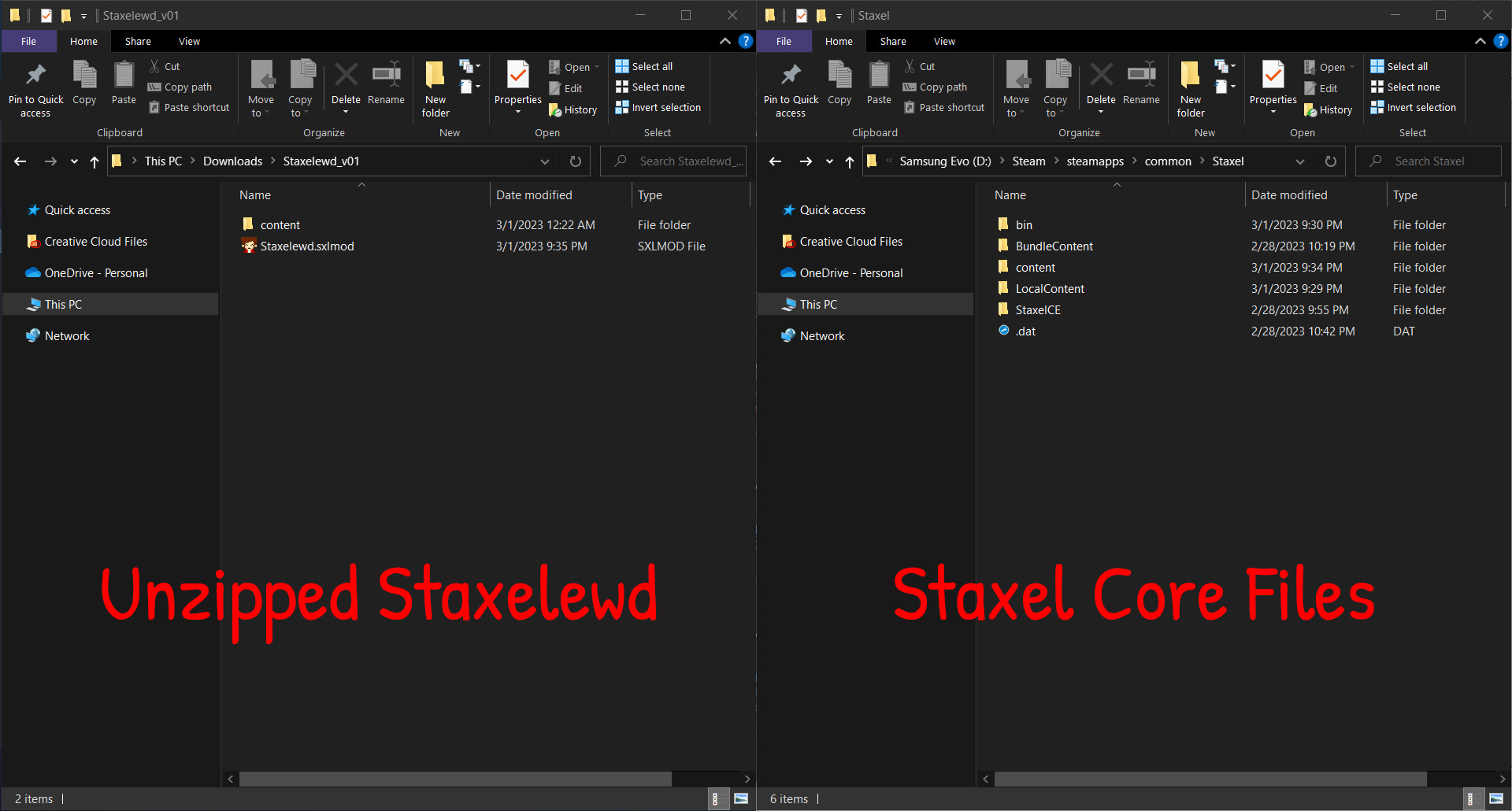Click Edit in Staxelewd_v01 window ribbon
The image size is (1512, 811).
[565, 88]
